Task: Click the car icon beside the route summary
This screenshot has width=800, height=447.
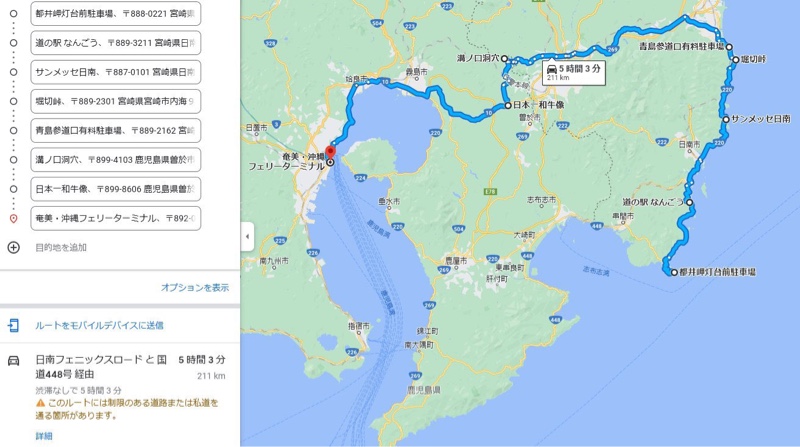Action: click(x=14, y=361)
